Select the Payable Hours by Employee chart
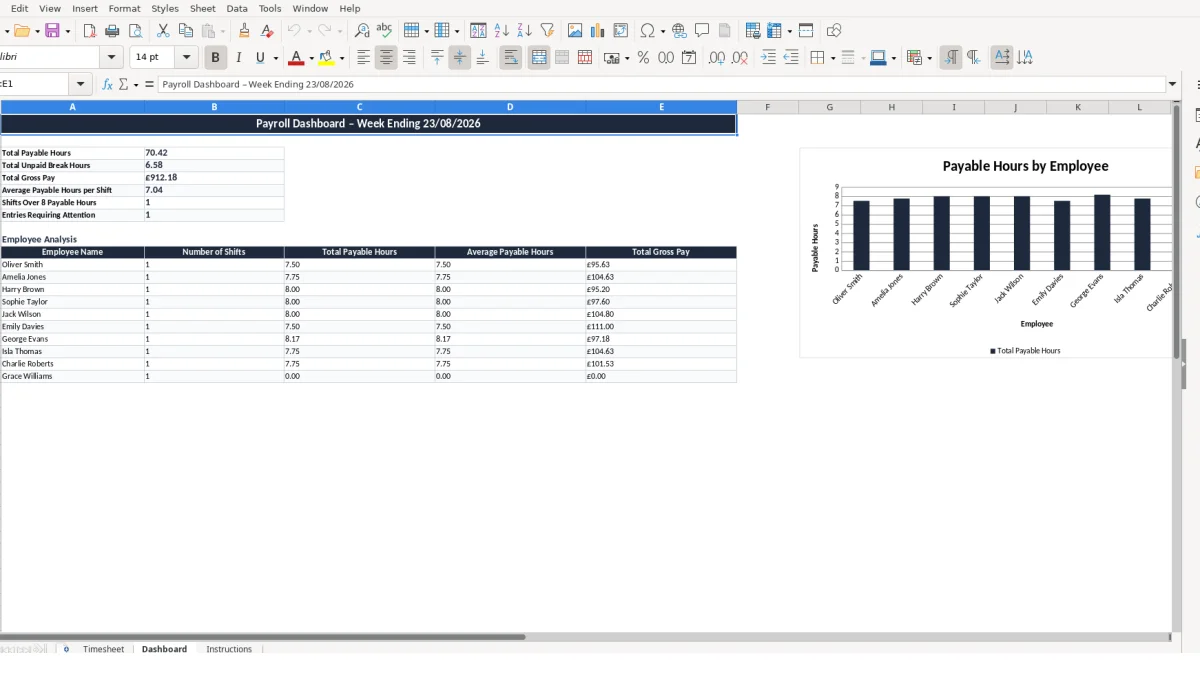1200x675 pixels. [x=986, y=253]
